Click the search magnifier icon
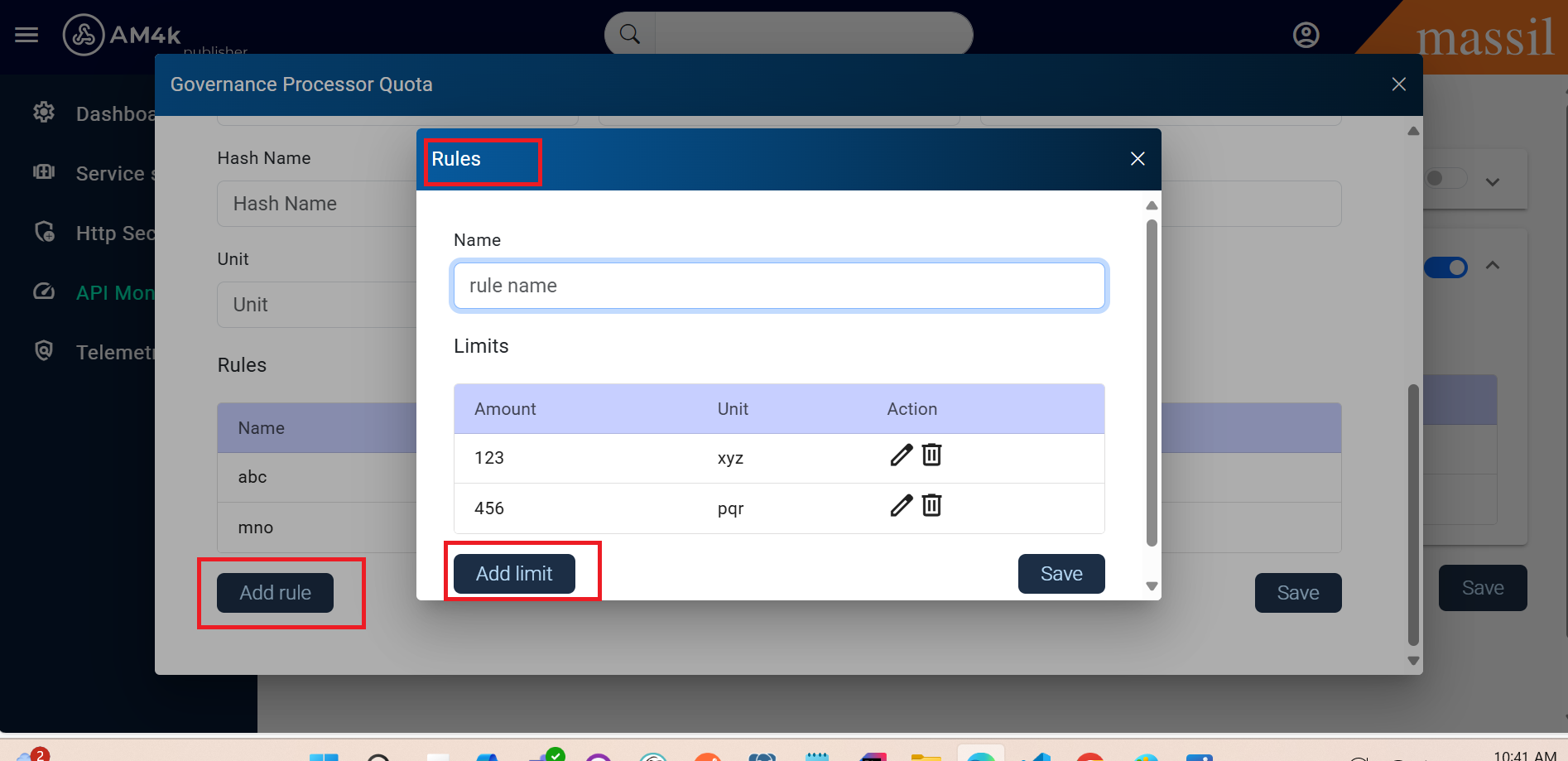Viewport: 1568px width, 761px height. (x=630, y=34)
